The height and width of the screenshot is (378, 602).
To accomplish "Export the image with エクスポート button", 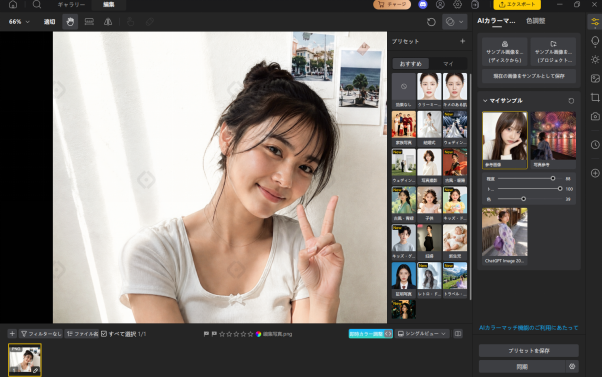I will click(517, 5).
